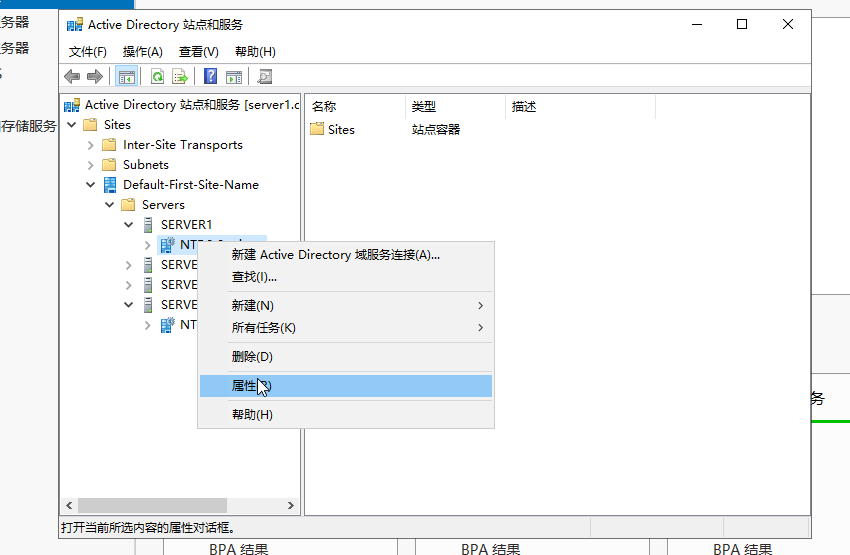Click the Subnets folder icon
This screenshot has height=555, width=850.
[x=109, y=164]
